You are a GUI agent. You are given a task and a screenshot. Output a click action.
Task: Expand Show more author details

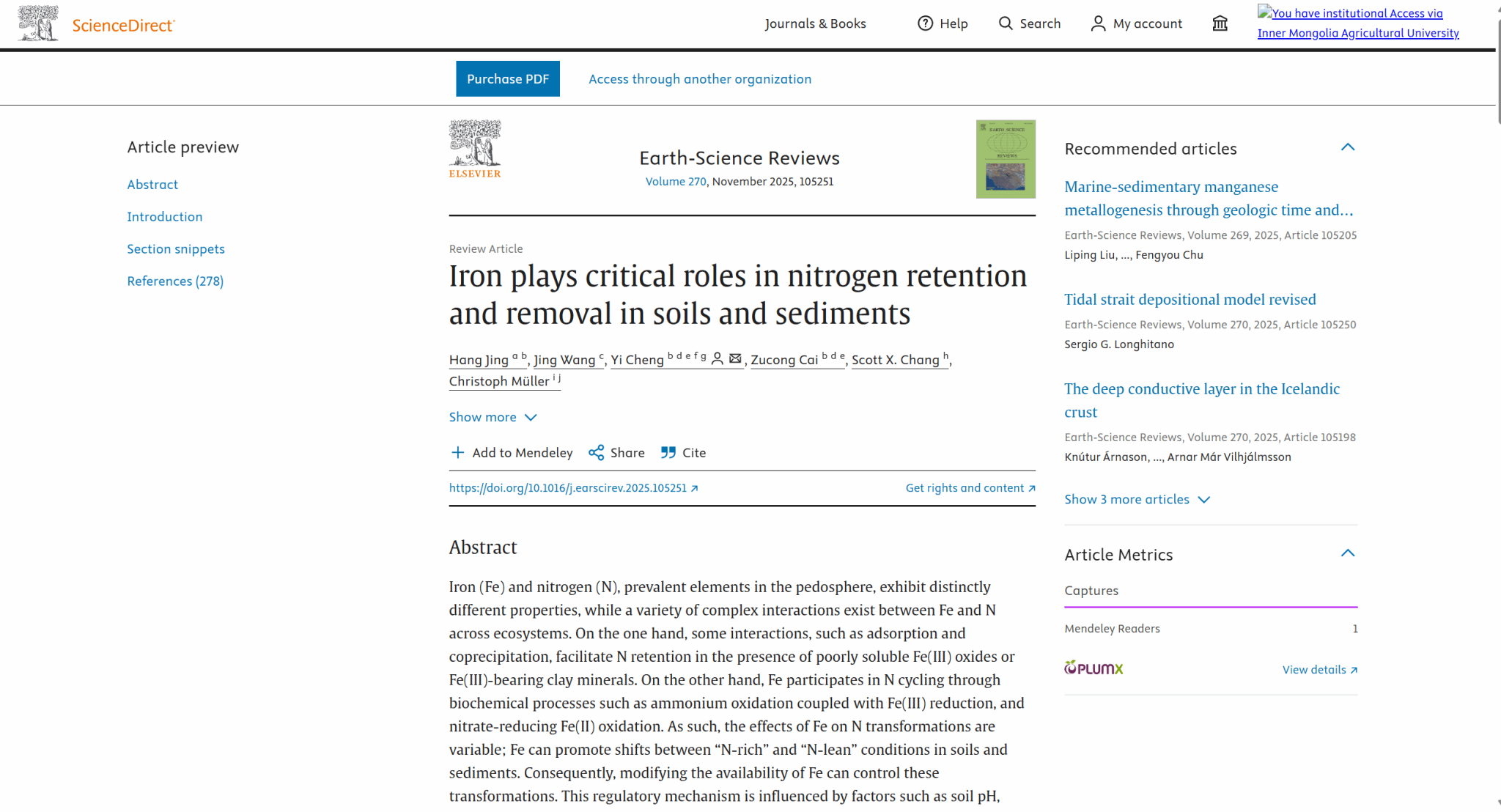[x=493, y=417]
